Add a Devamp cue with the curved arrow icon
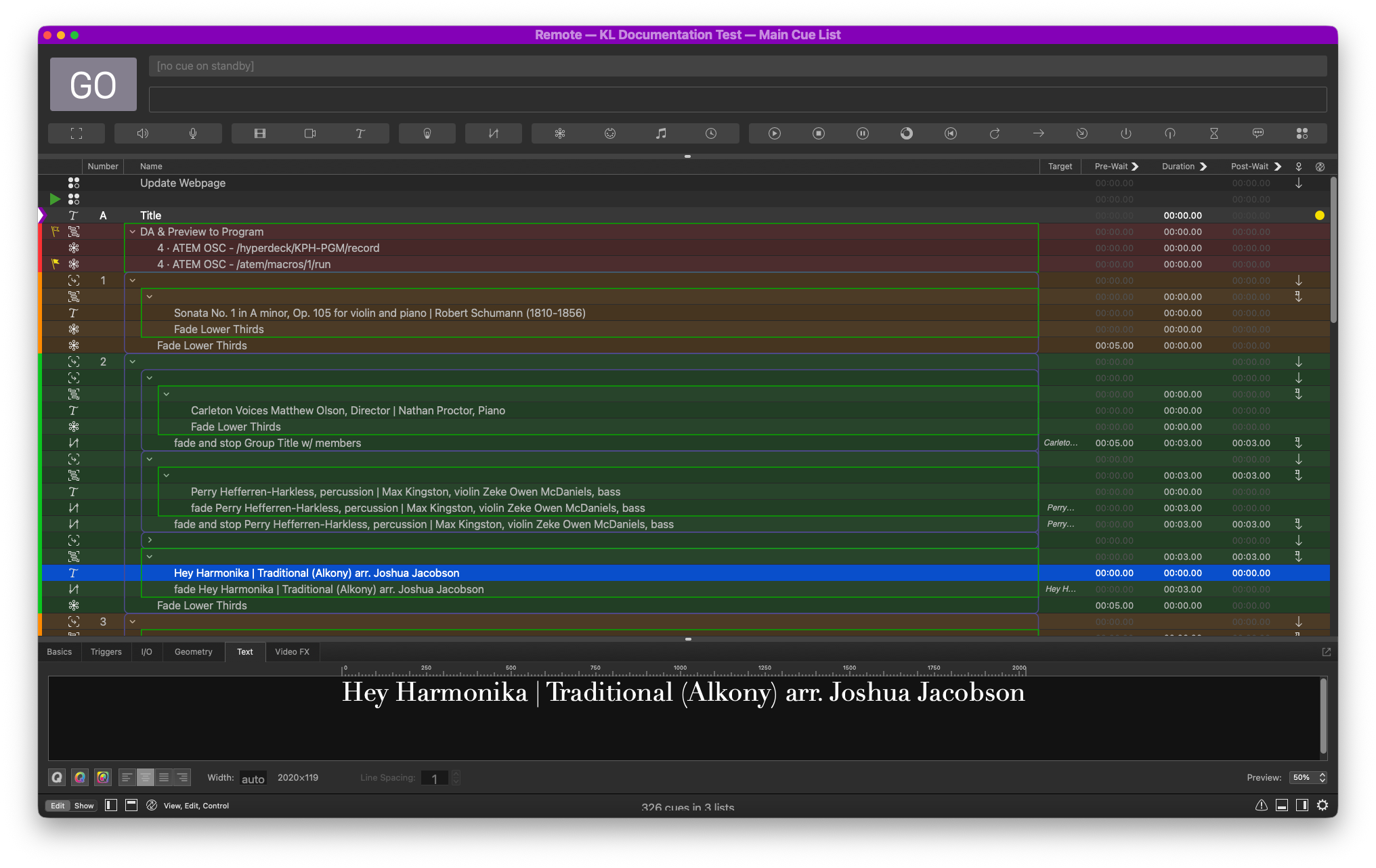This screenshot has height=868, width=1376. tap(995, 133)
